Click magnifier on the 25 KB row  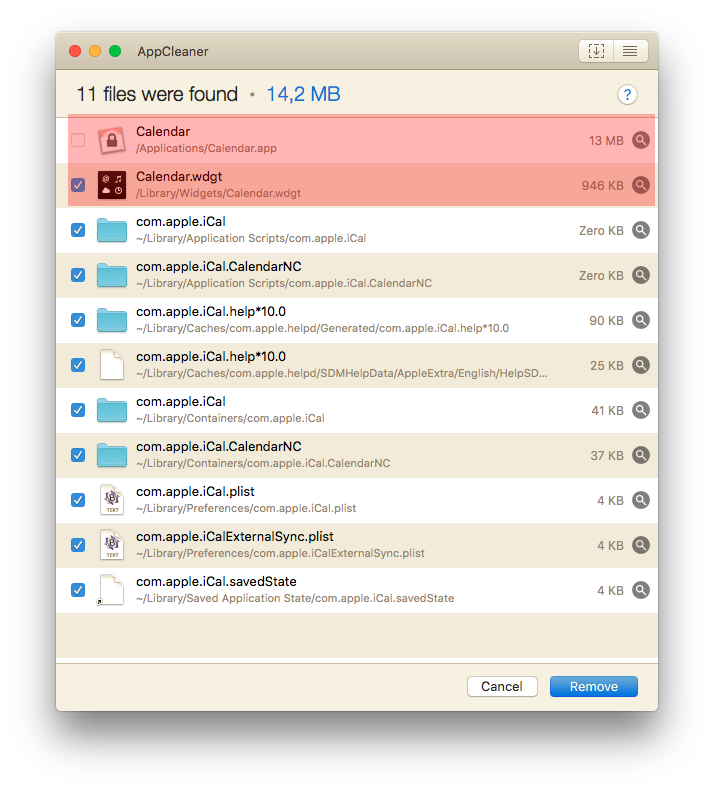pyautogui.click(x=641, y=365)
